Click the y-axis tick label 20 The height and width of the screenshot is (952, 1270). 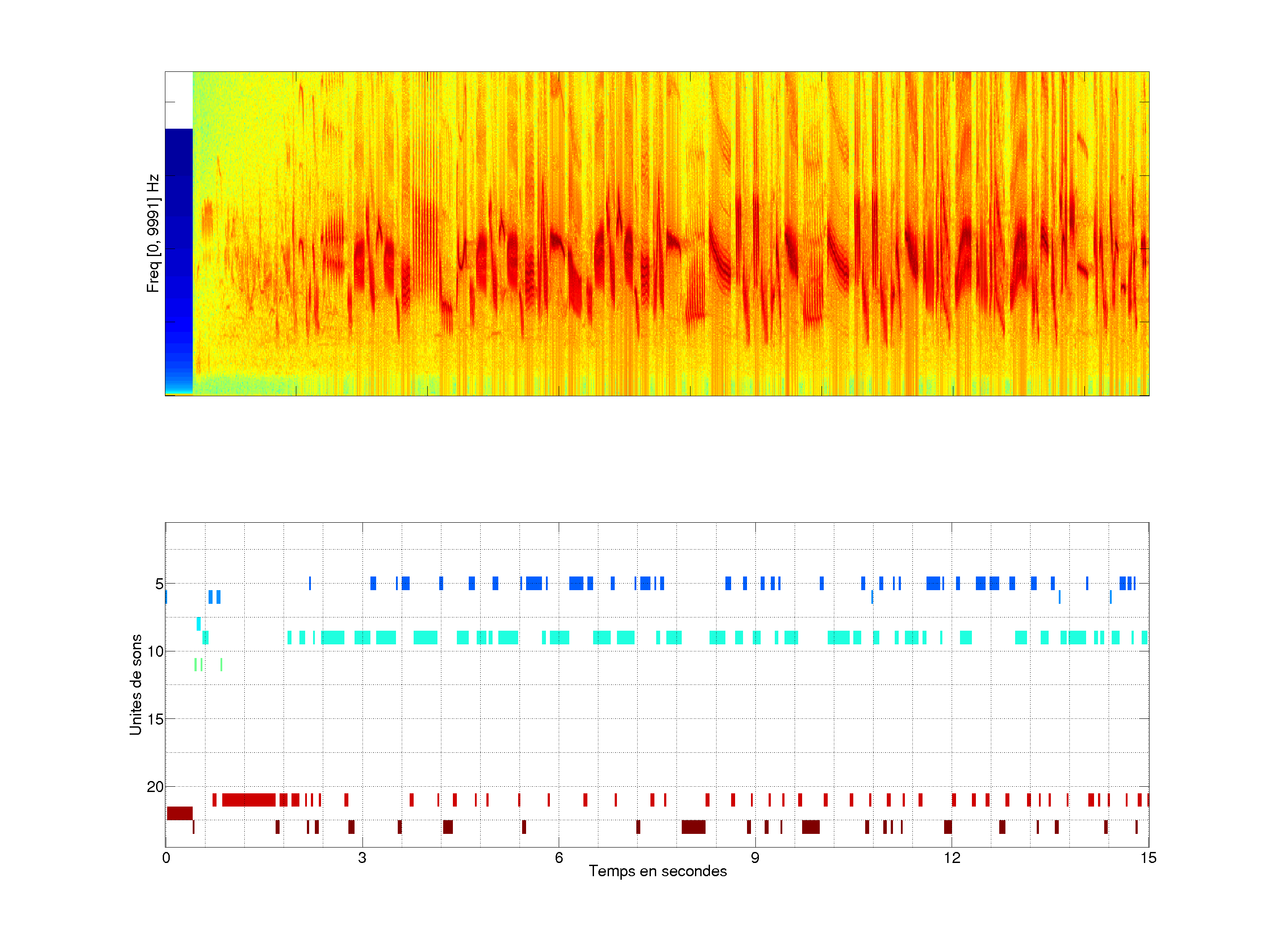click(x=155, y=787)
